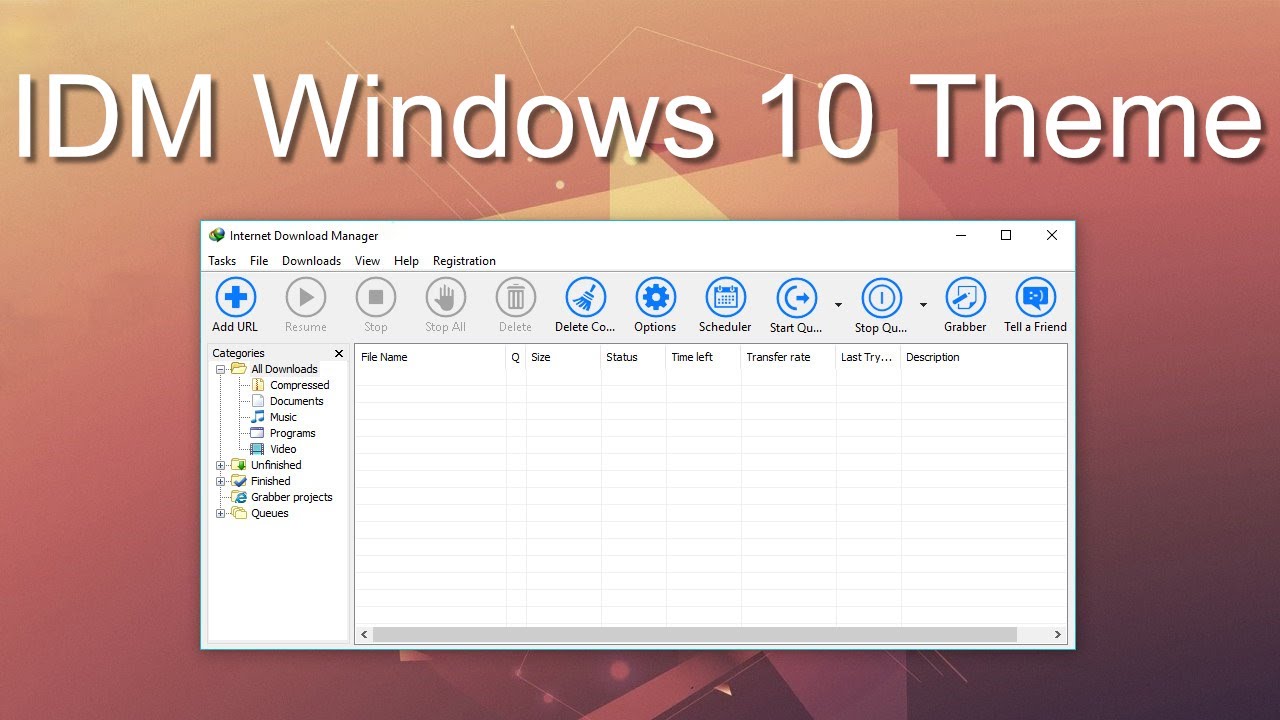Click the Grabber projects icon
This screenshot has width=1280, height=720.
point(239,497)
